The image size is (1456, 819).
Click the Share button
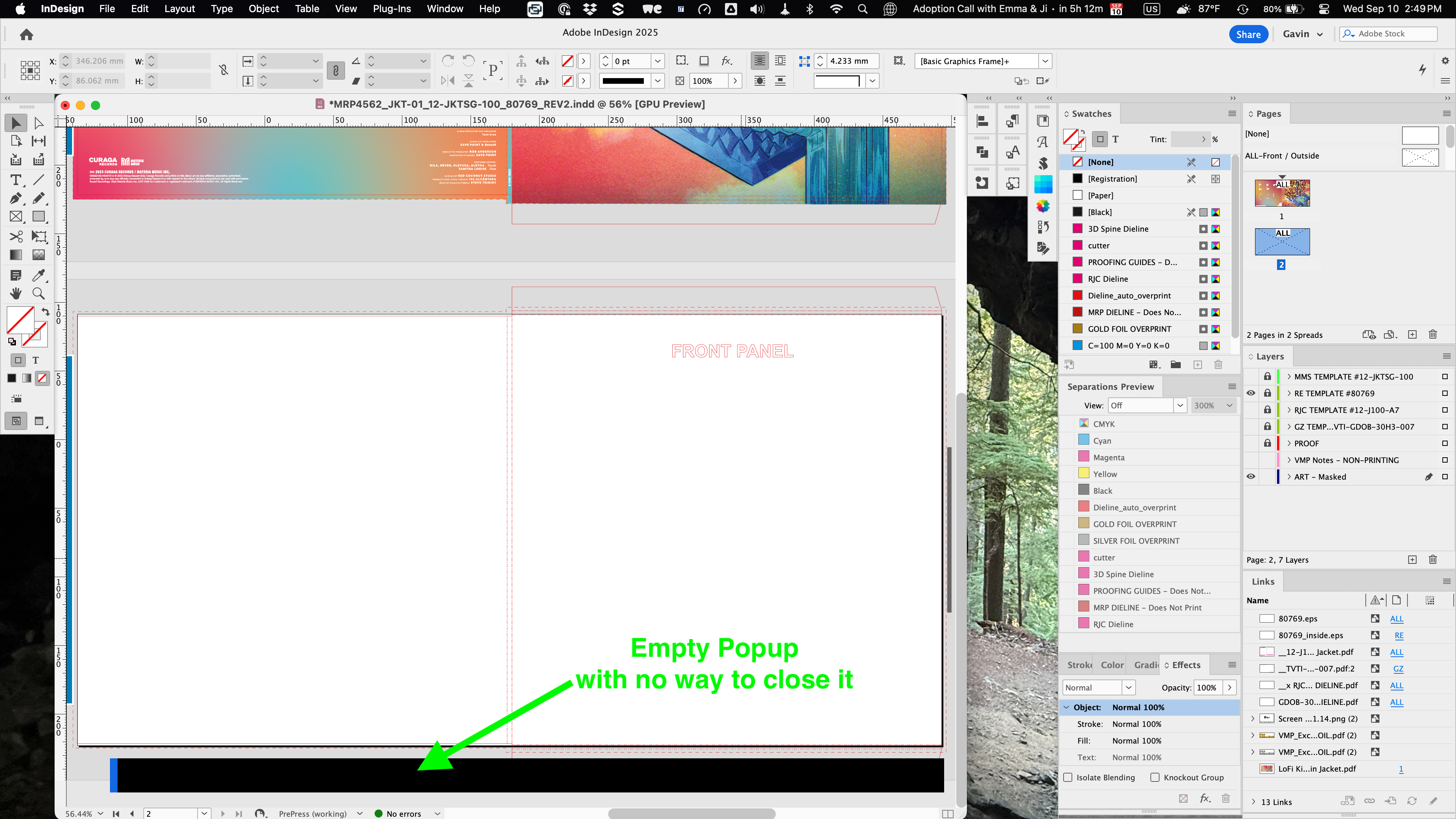1248,34
